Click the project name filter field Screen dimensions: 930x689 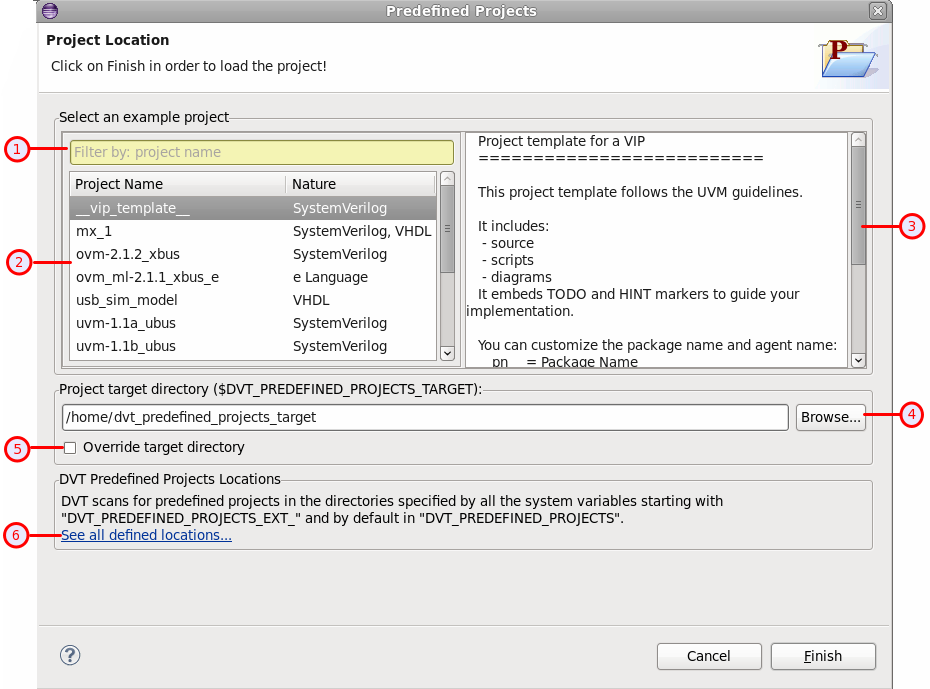pyautogui.click(x=261, y=152)
